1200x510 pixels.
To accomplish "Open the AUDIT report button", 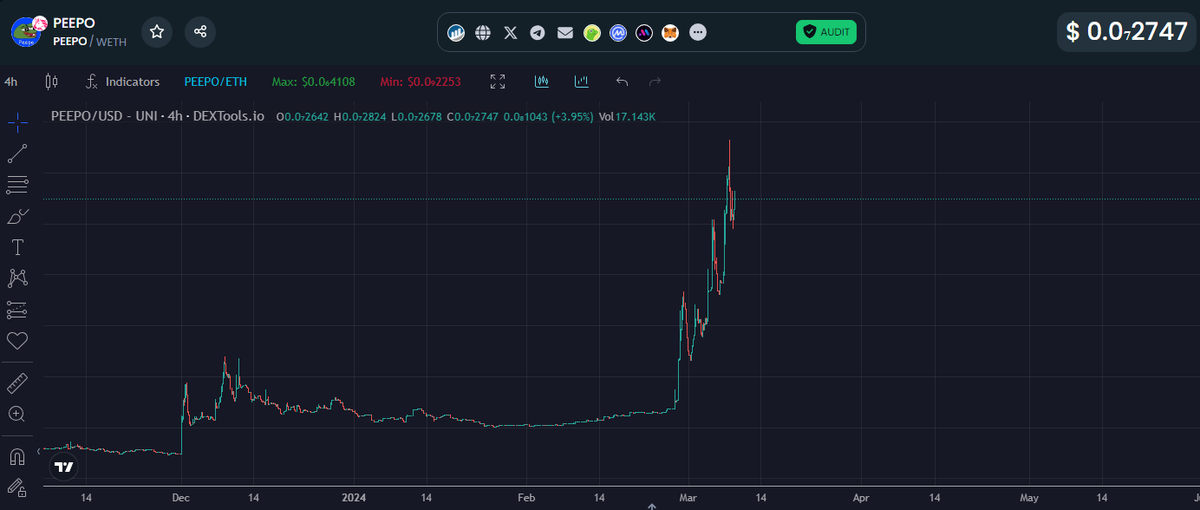I will (x=826, y=32).
